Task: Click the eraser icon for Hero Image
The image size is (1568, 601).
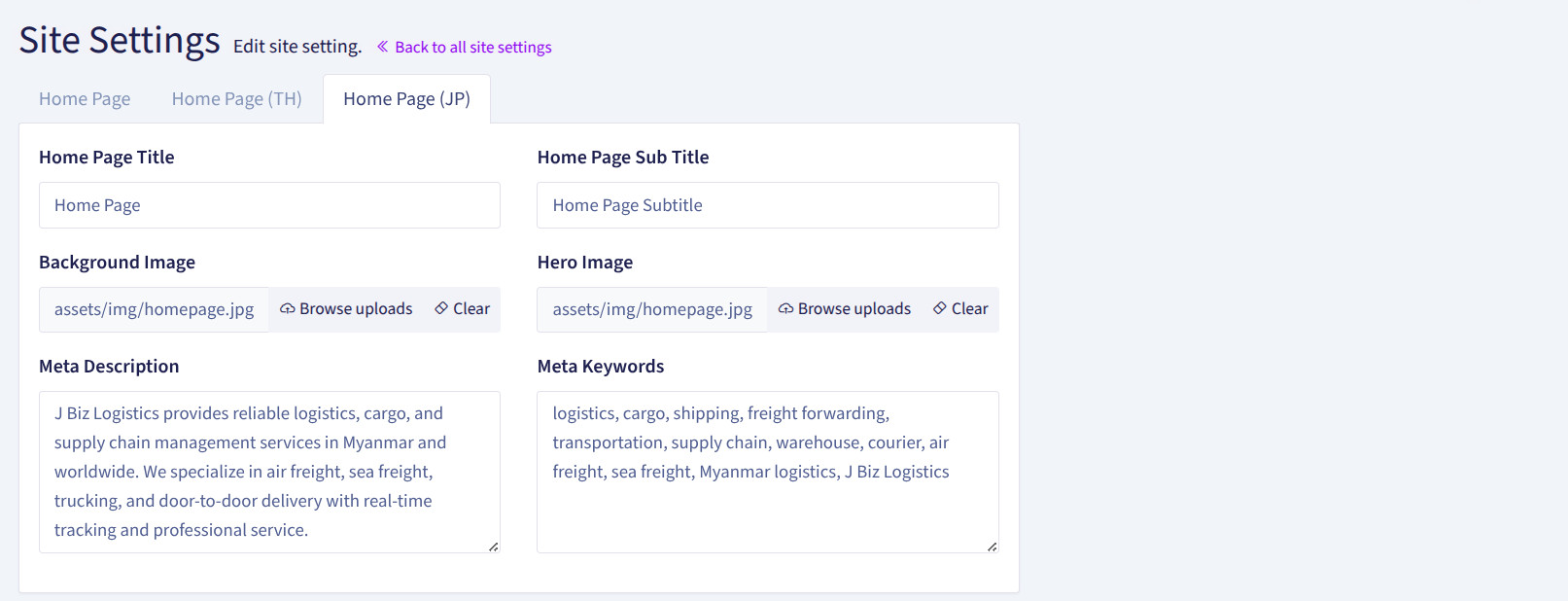Action: pos(940,308)
